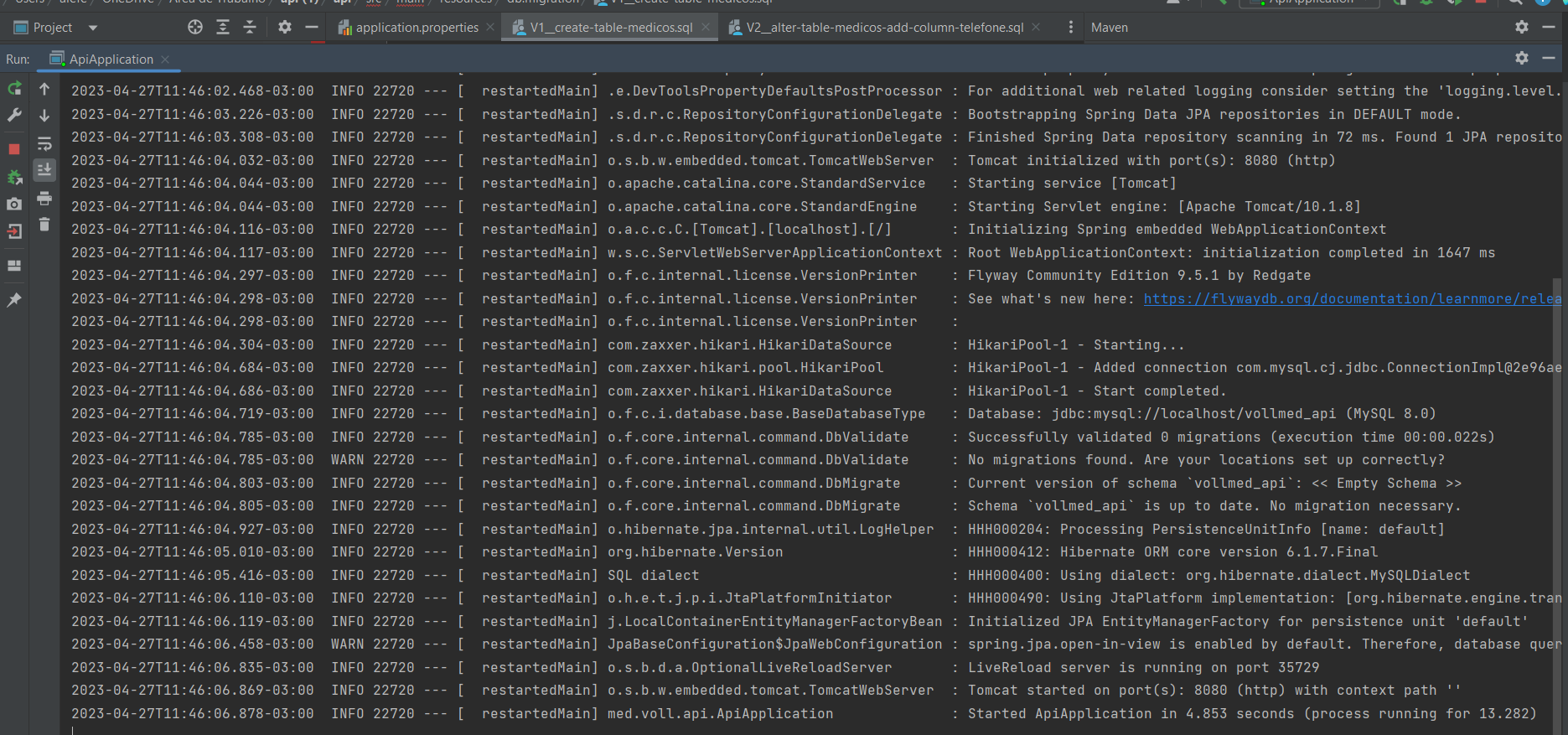Open Run panel settings gear
Viewport: 1568px width, 735px height.
point(1522,58)
